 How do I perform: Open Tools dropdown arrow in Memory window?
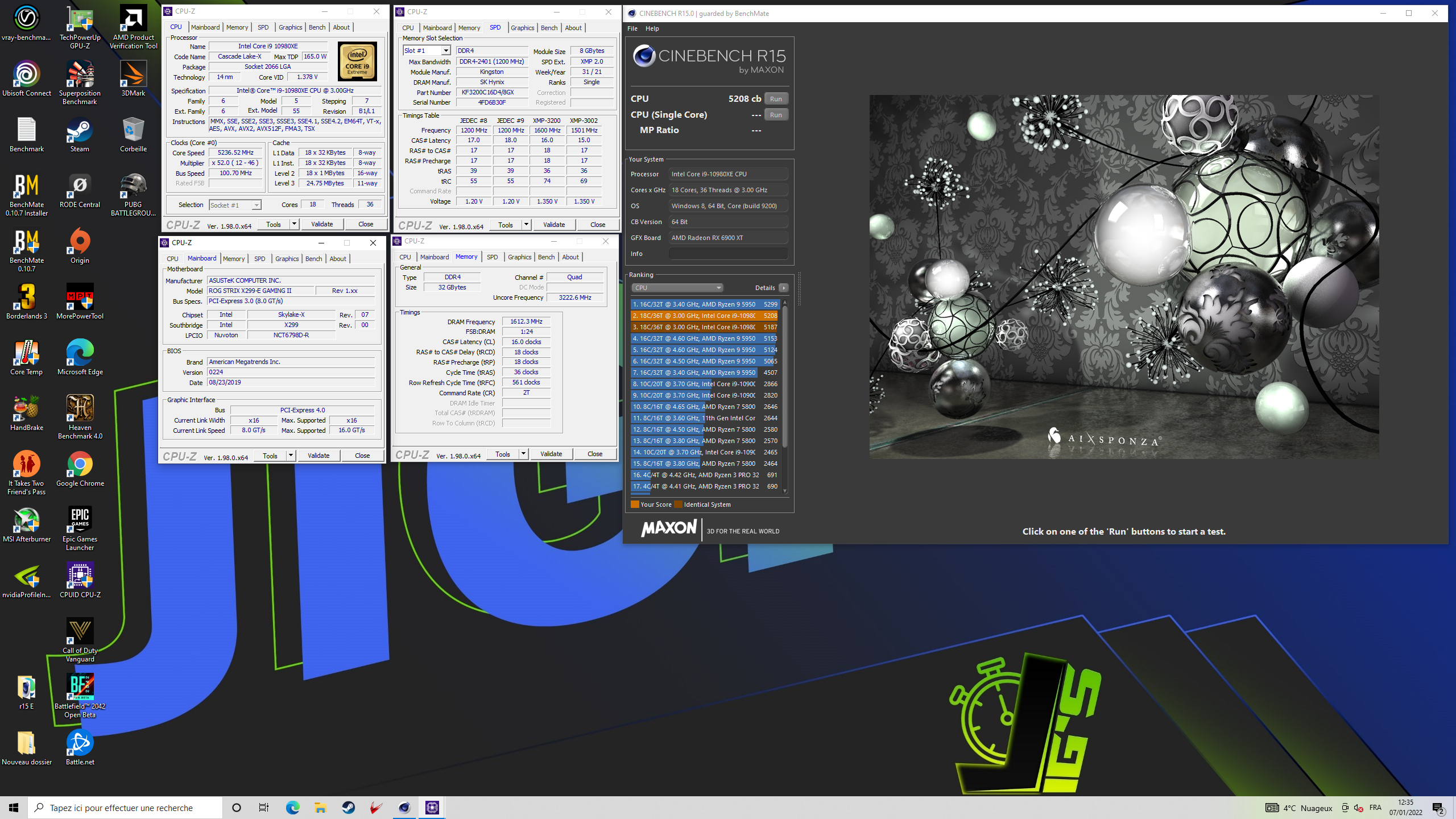tap(523, 454)
